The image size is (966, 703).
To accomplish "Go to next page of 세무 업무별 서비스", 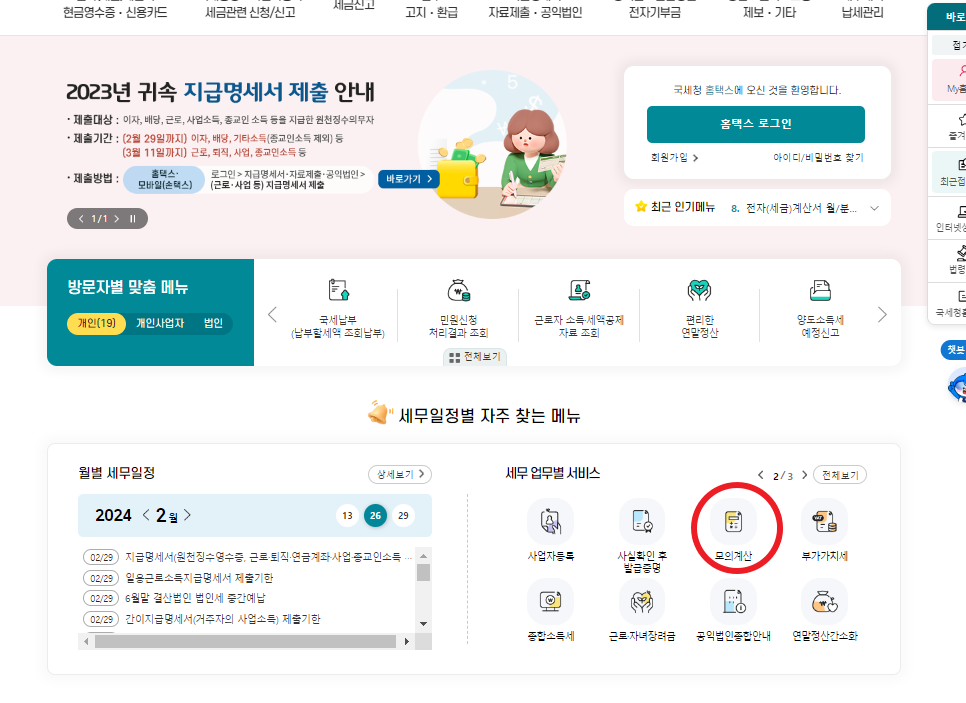I will 804,475.
